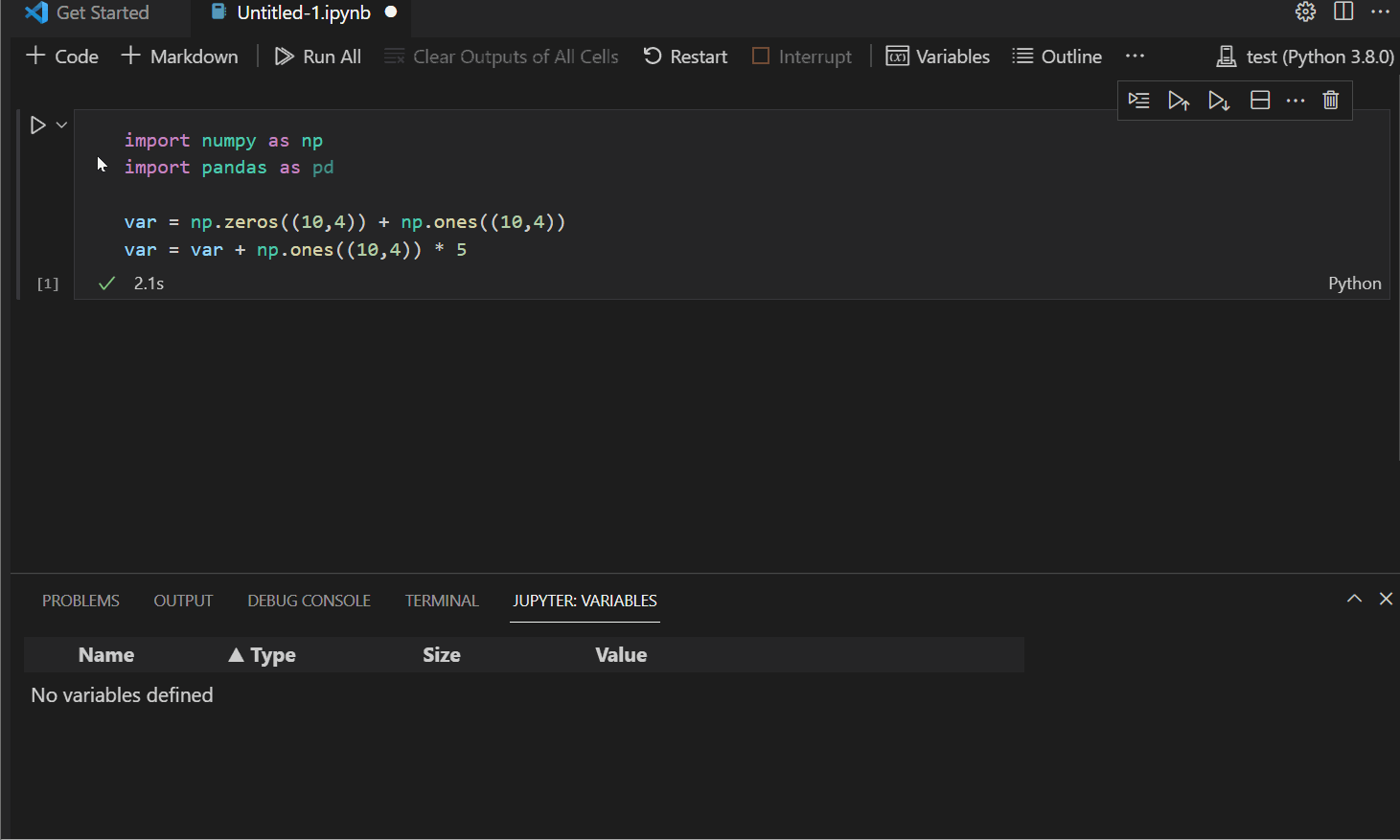Sort variables by Type column
Screen dimensions: 1400x840
[x=263, y=654]
